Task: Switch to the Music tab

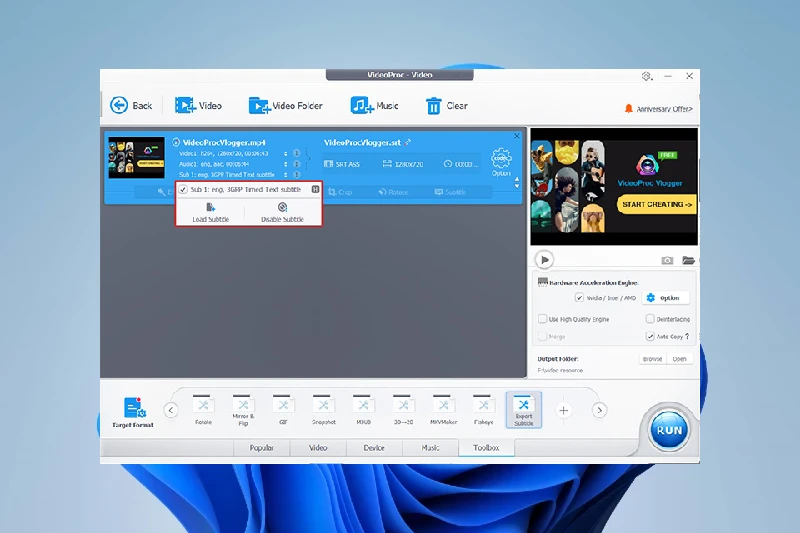Action: (x=430, y=448)
